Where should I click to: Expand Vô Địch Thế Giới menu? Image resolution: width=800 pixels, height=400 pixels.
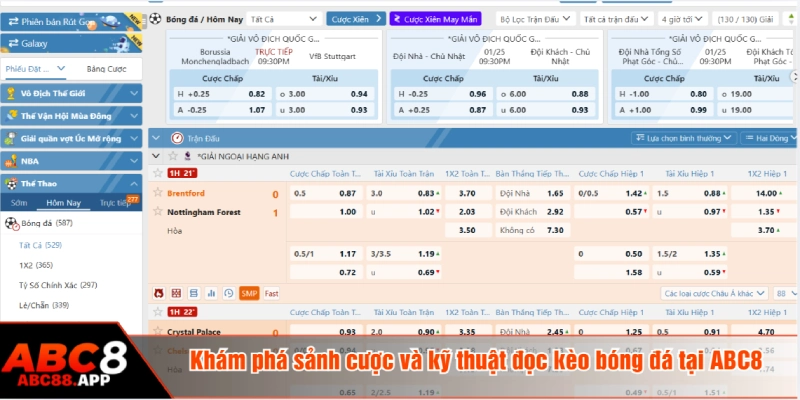click(134, 93)
